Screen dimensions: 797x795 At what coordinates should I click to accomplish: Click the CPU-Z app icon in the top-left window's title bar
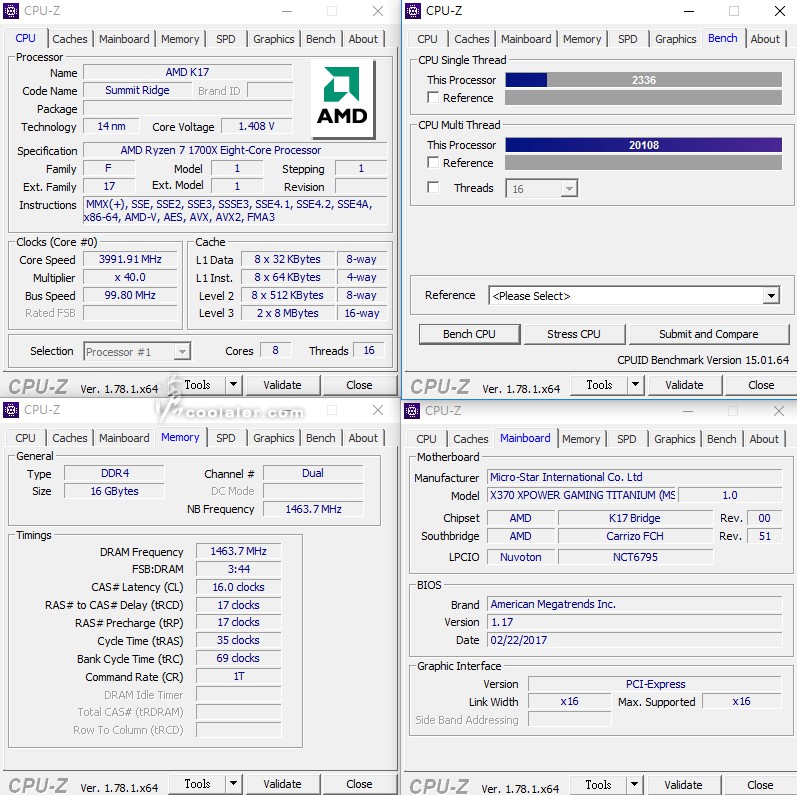[11, 11]
